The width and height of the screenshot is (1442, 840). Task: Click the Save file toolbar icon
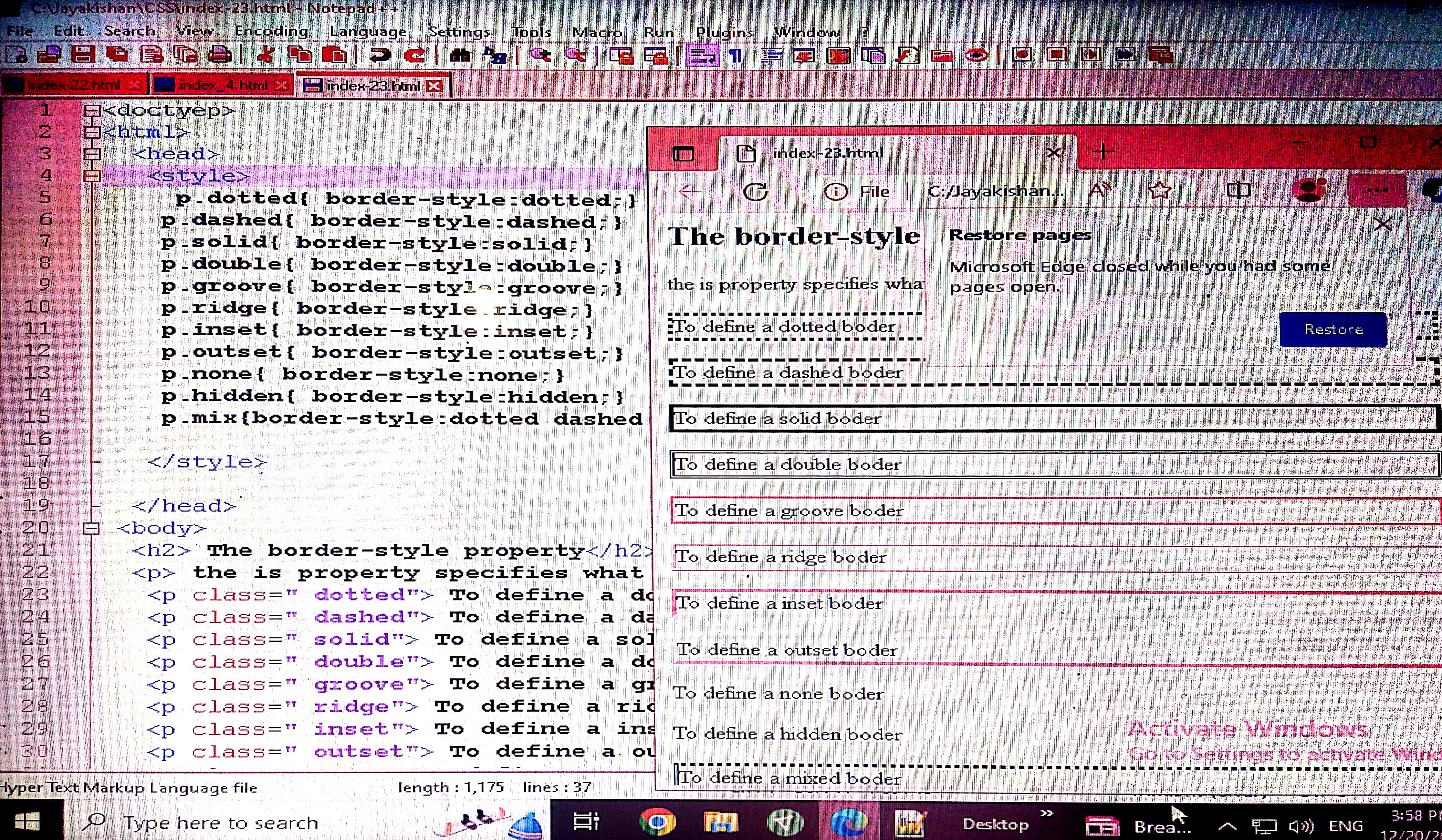coord(83,55)
